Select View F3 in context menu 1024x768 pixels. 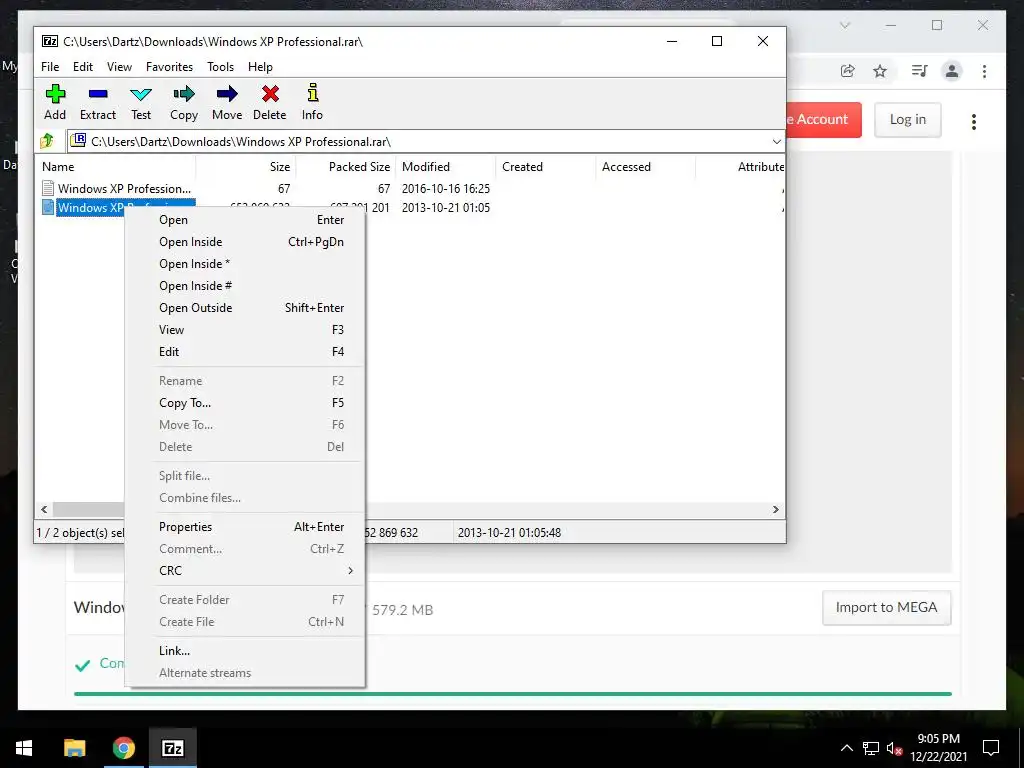tap(245, 330)
